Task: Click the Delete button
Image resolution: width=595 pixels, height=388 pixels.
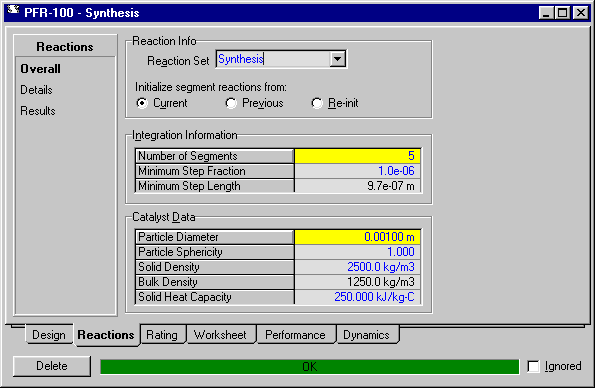Action: pyautogui.click(x=52, y=366)
